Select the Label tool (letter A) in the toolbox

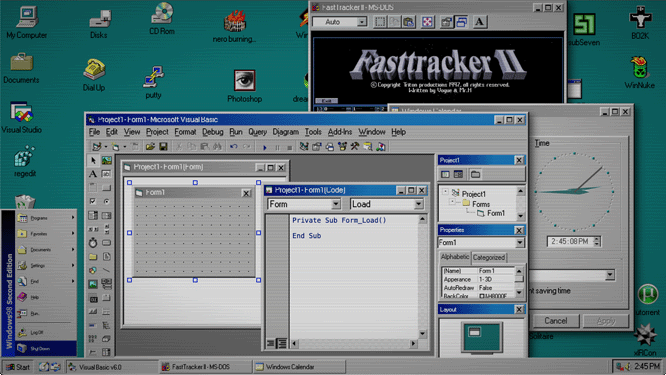tap(93, 174)
